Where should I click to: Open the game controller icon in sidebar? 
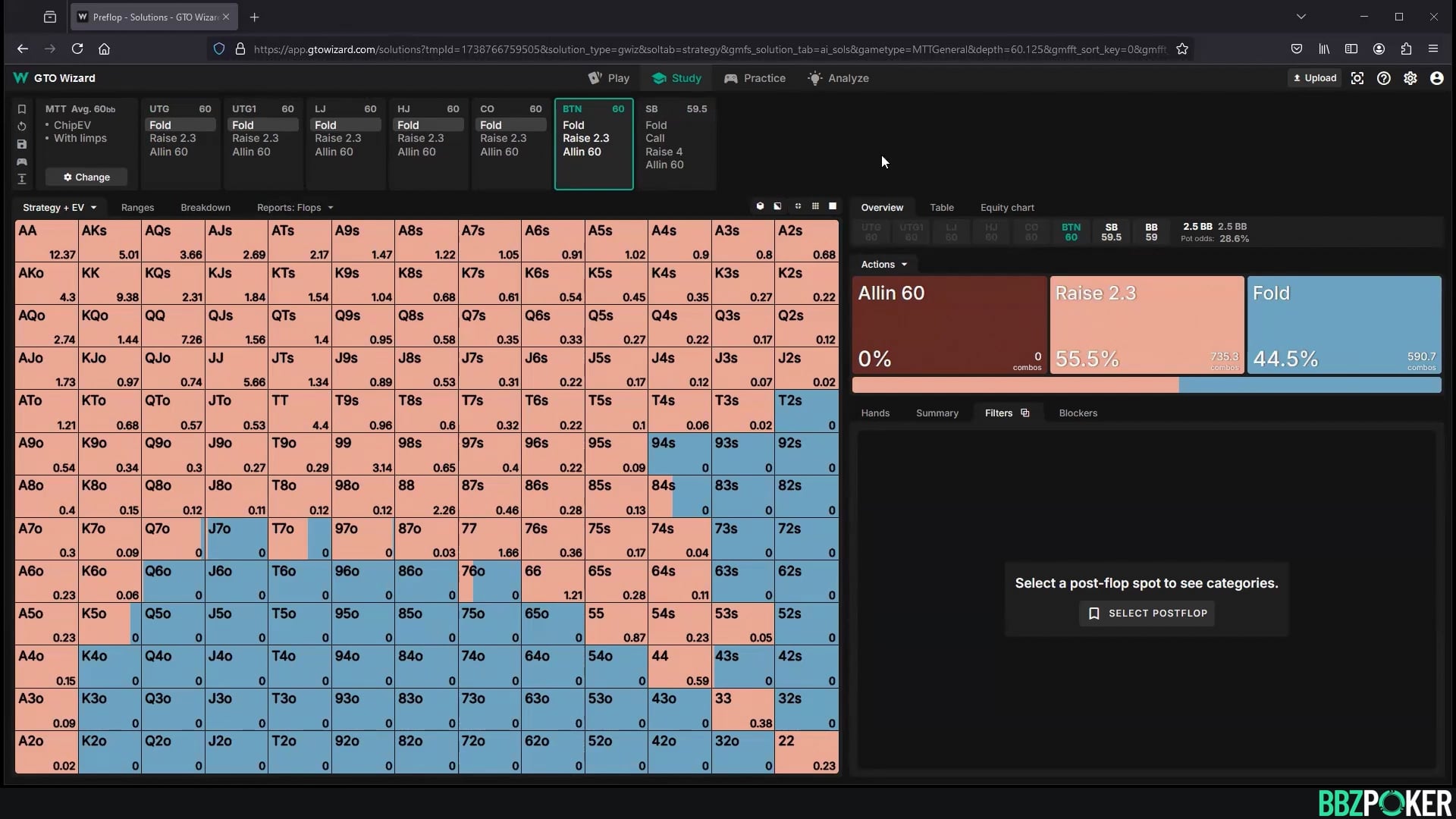22,162
